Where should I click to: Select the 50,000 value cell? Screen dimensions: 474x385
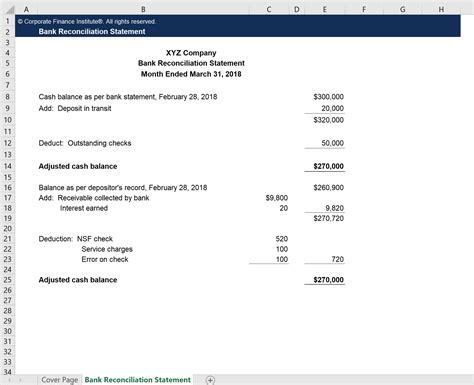pyautogui.click(x=332, y=143)
